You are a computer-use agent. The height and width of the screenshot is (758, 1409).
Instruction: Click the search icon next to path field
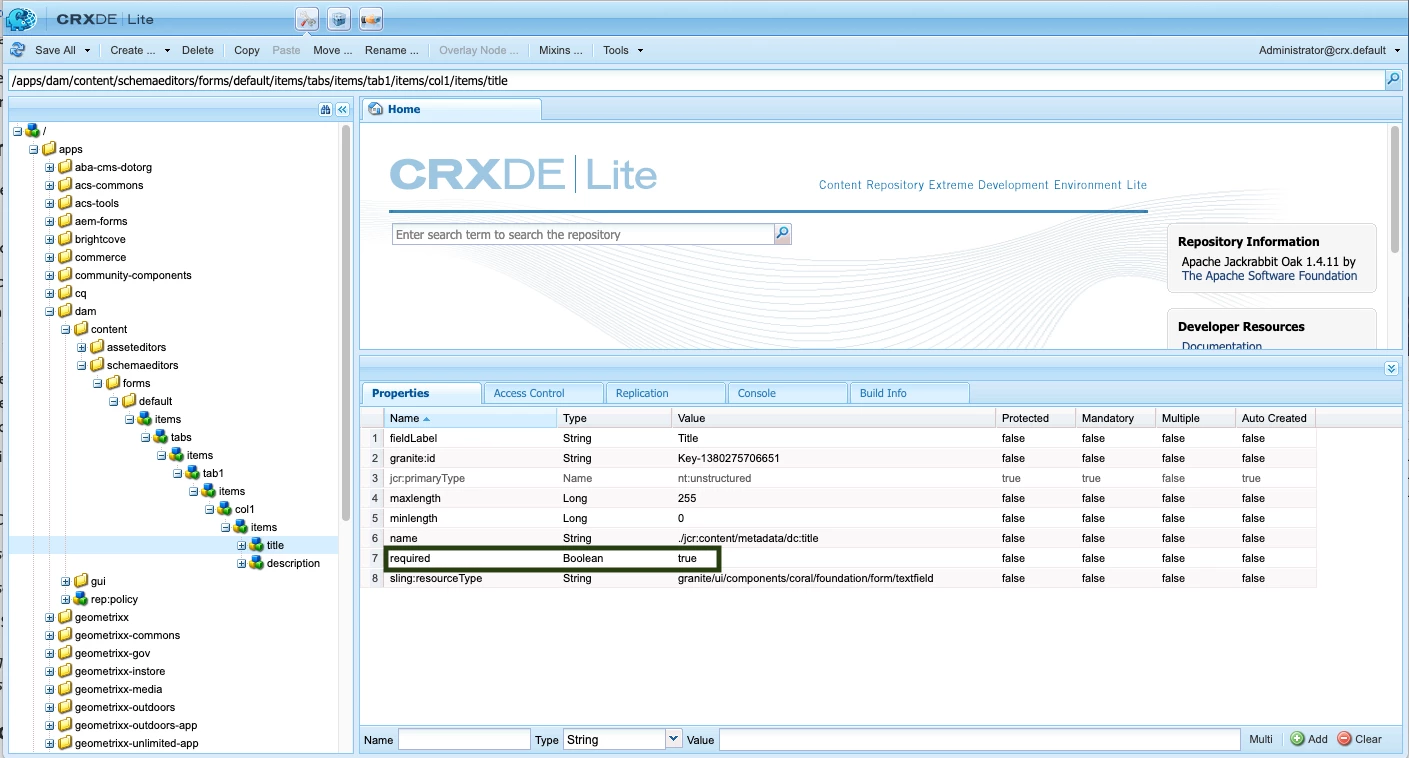(1393, 80)
